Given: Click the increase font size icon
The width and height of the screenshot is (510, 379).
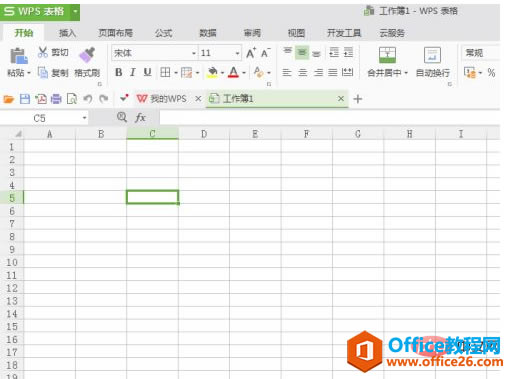Looking at the screenshot, I should 251,53.
